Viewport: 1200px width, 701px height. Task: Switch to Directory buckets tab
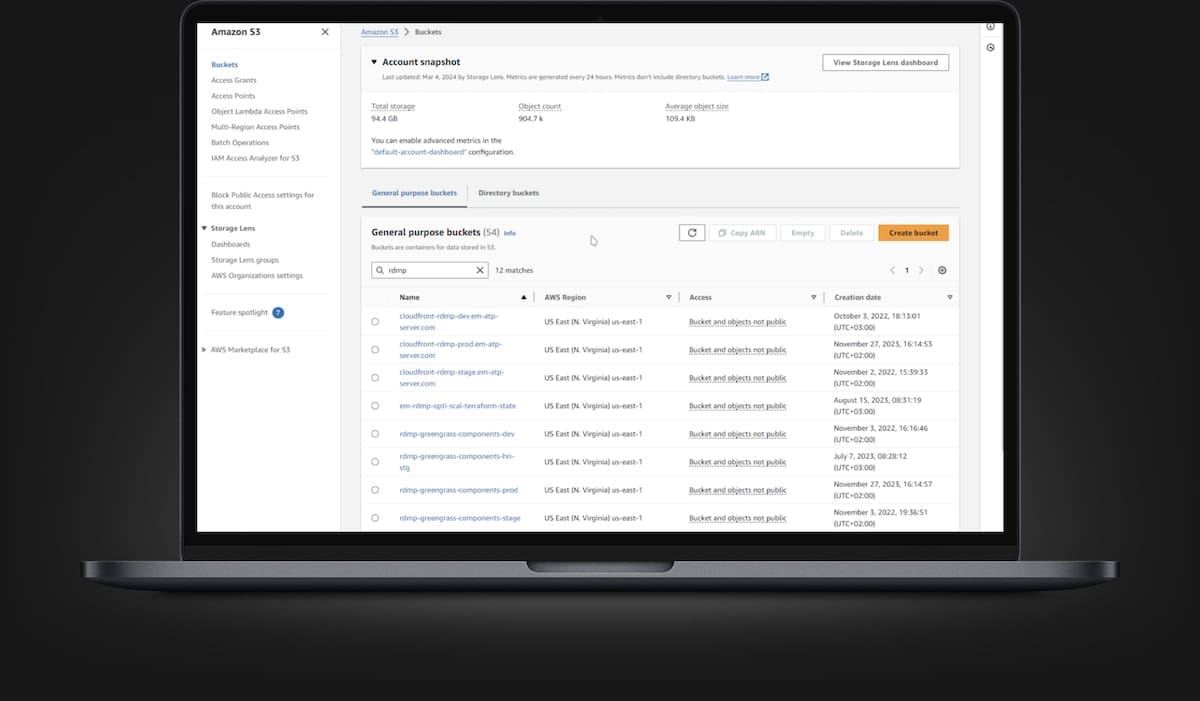508,193
